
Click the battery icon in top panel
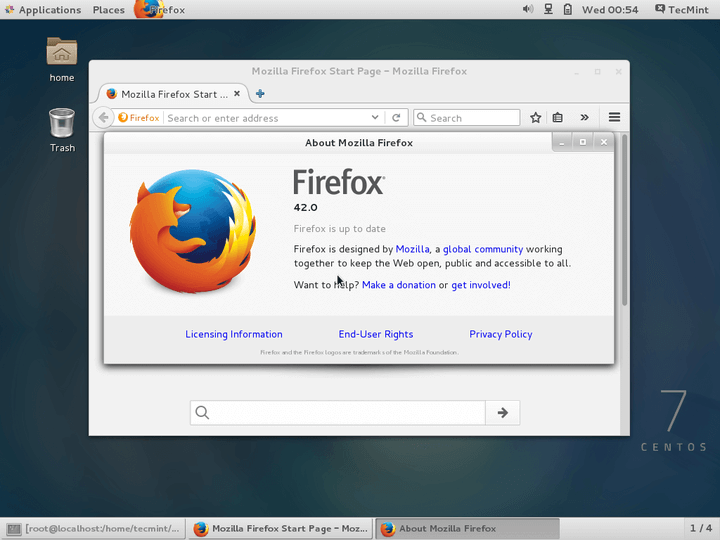pos(568,9)
